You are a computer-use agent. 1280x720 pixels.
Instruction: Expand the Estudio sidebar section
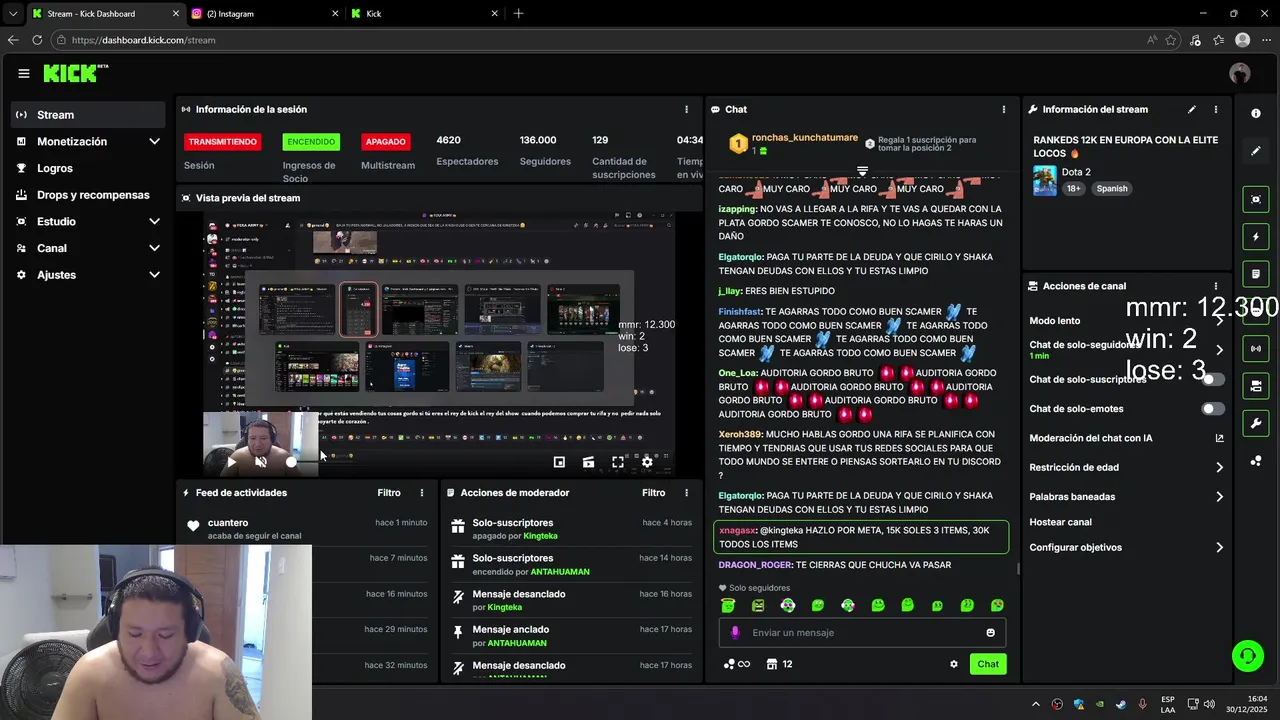[88, 221]
